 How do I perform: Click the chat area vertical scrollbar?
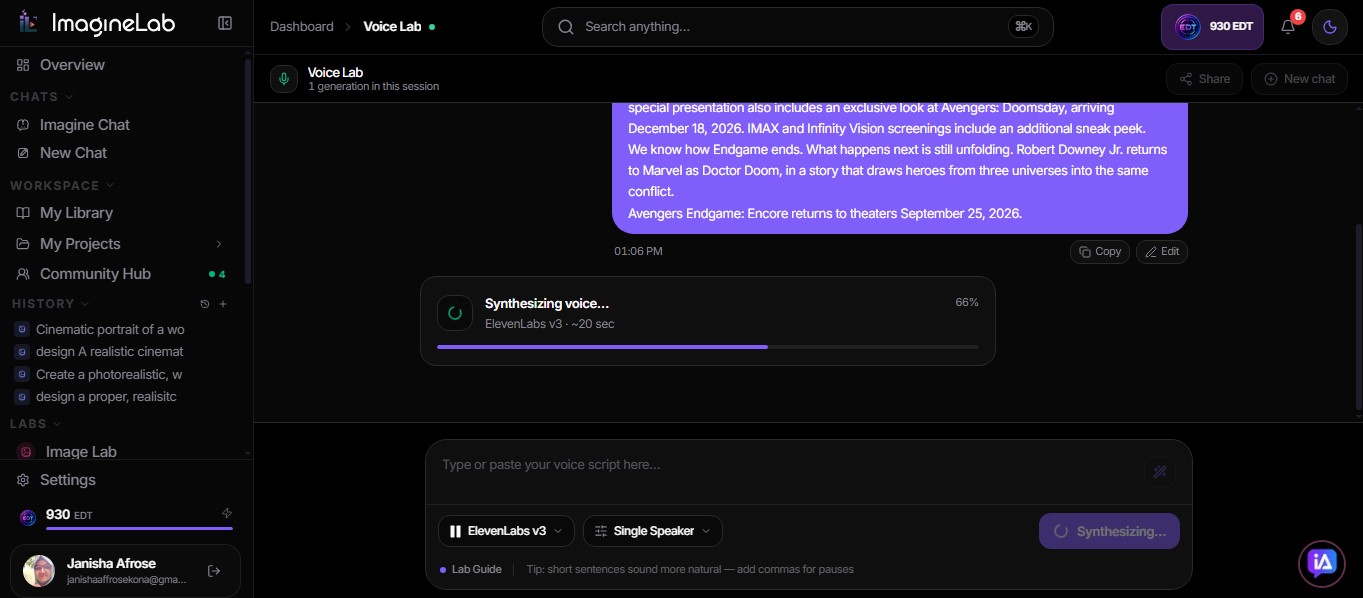click(x=1358, y=315)
